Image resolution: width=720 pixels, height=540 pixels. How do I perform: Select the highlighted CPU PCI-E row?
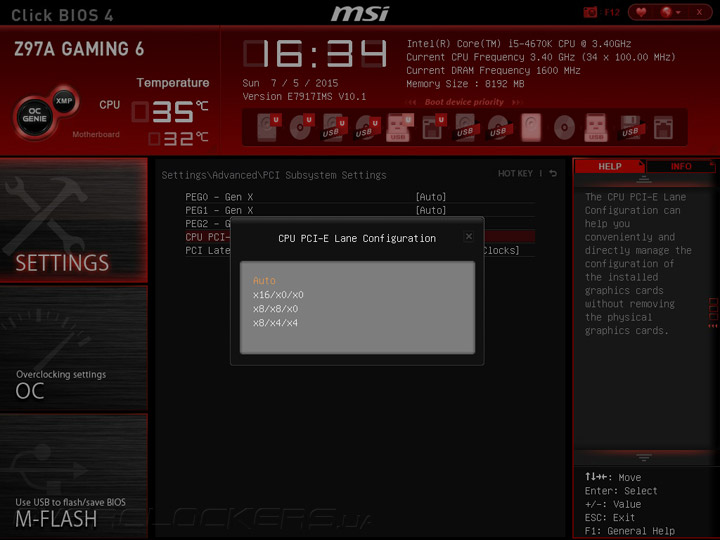point(208,237)
